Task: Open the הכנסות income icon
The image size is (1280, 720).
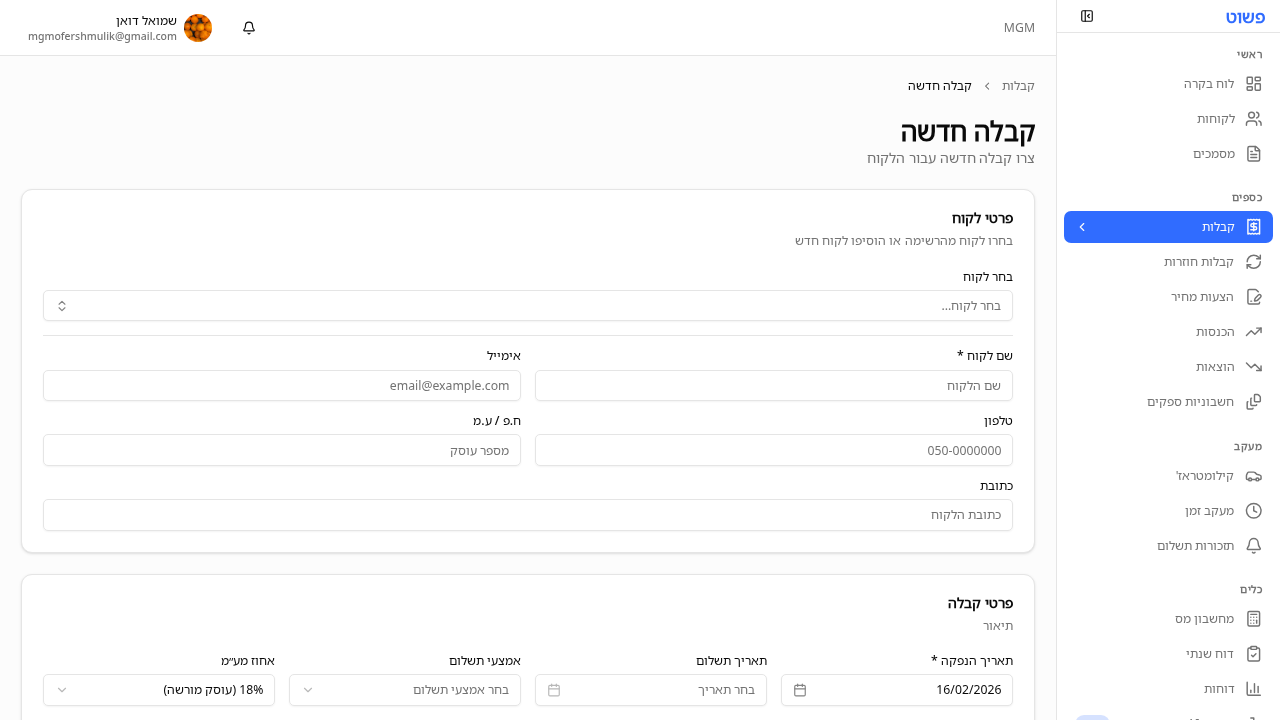Action: pyautogui.click(x=1254, y=331)
